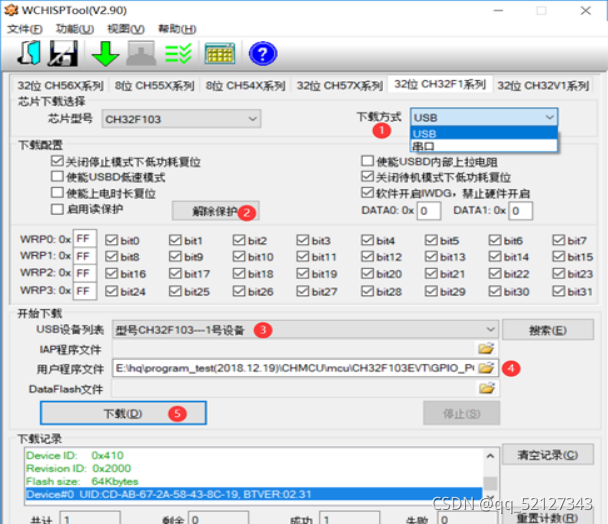This screenshot has width=608, height=524.
Task: Uncheck the bit15 checkbox
Action: tap(558, 256)
